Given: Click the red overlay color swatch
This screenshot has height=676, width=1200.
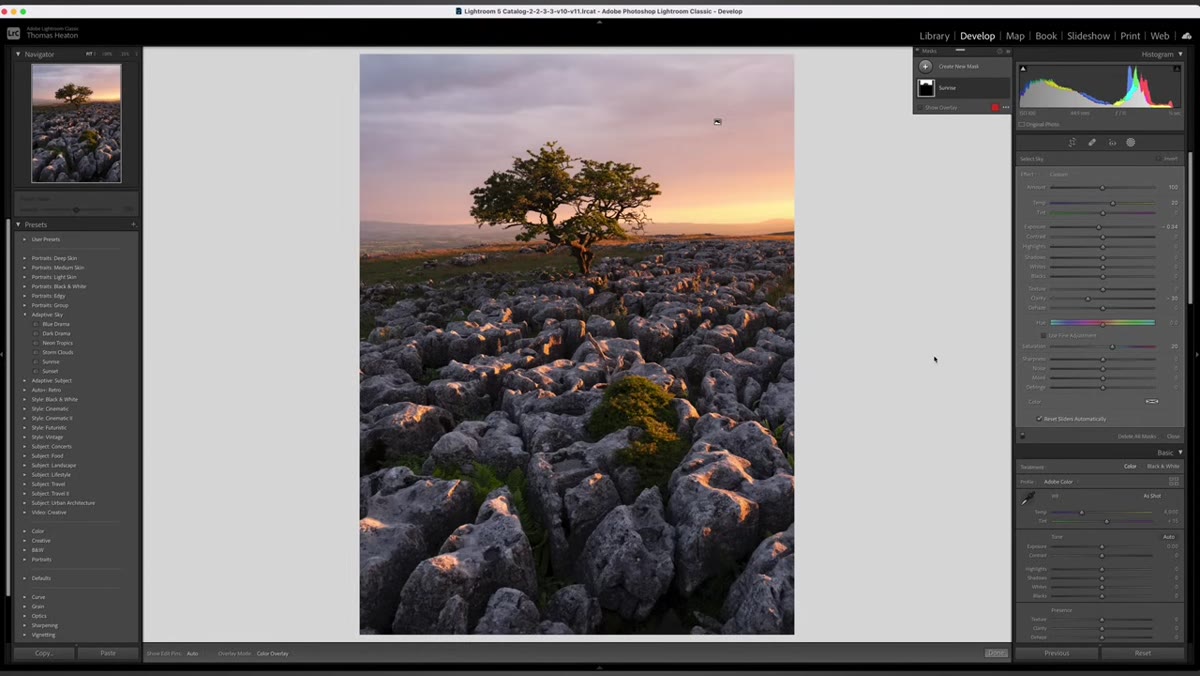Looking at the screenshot, I should click(x=995, y=107).
